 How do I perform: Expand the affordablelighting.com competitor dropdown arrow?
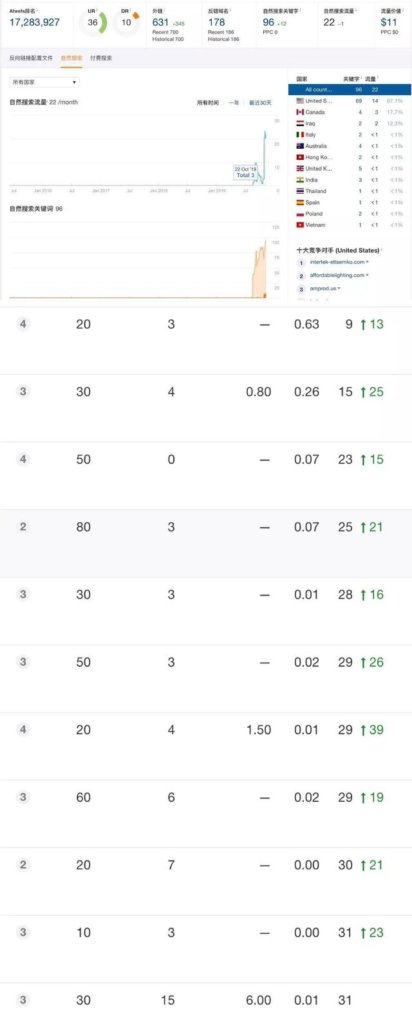[x=368, y=275]
